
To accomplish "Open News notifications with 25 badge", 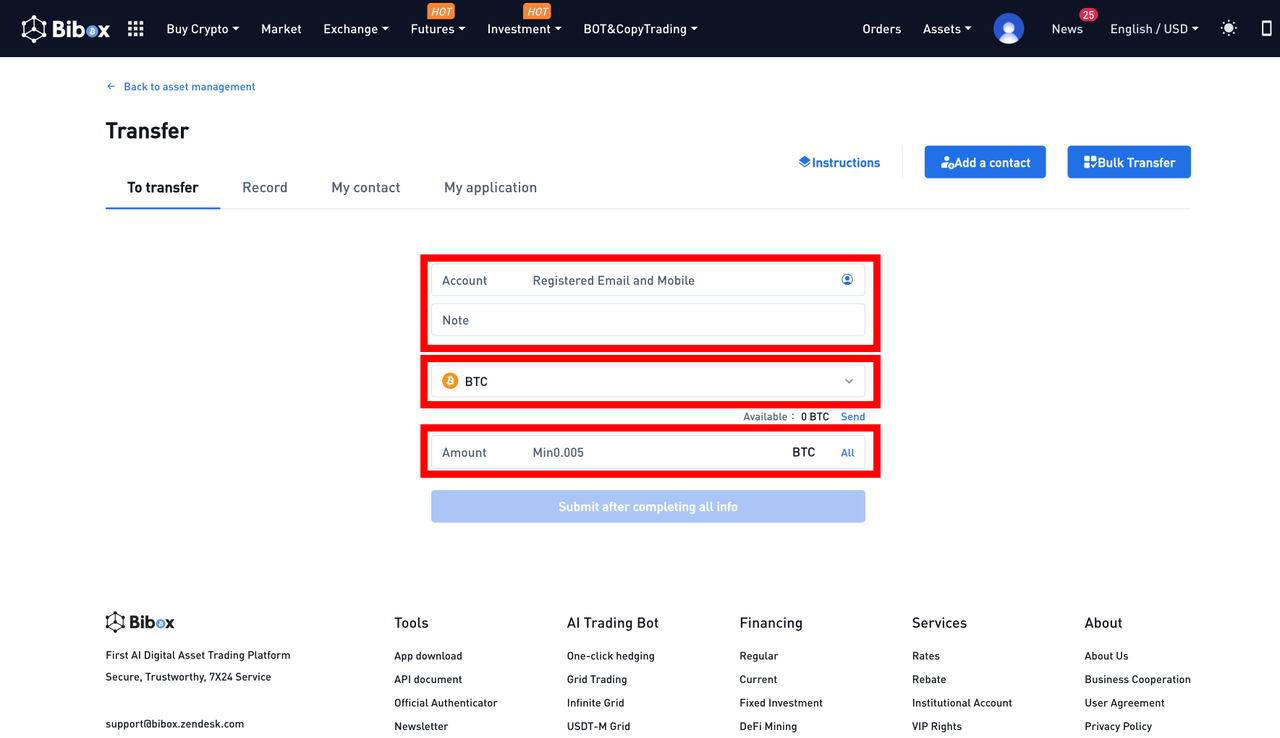I will click(1067, 29).
